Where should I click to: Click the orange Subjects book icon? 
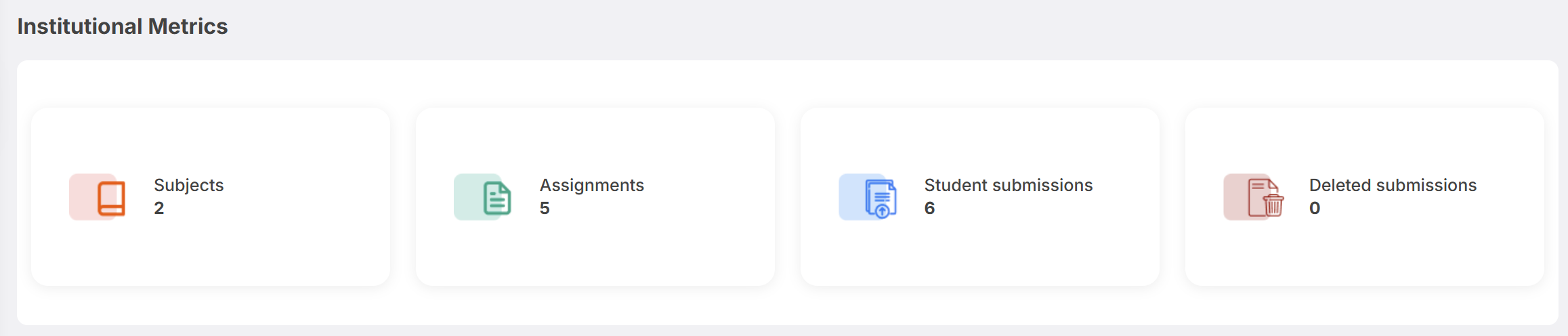tap(111, 198)
